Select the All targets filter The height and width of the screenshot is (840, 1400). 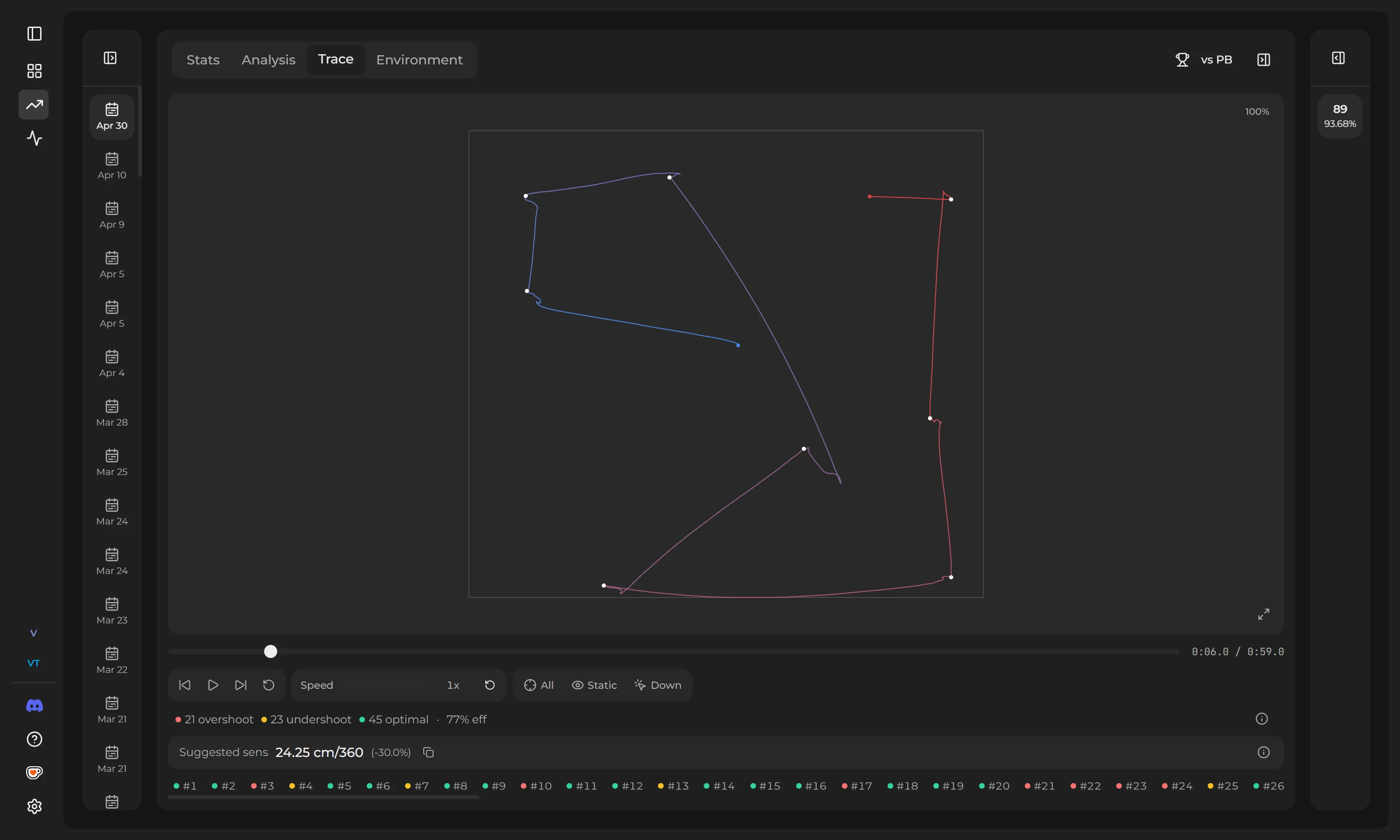pyautogui.click(x=539, y=685)
